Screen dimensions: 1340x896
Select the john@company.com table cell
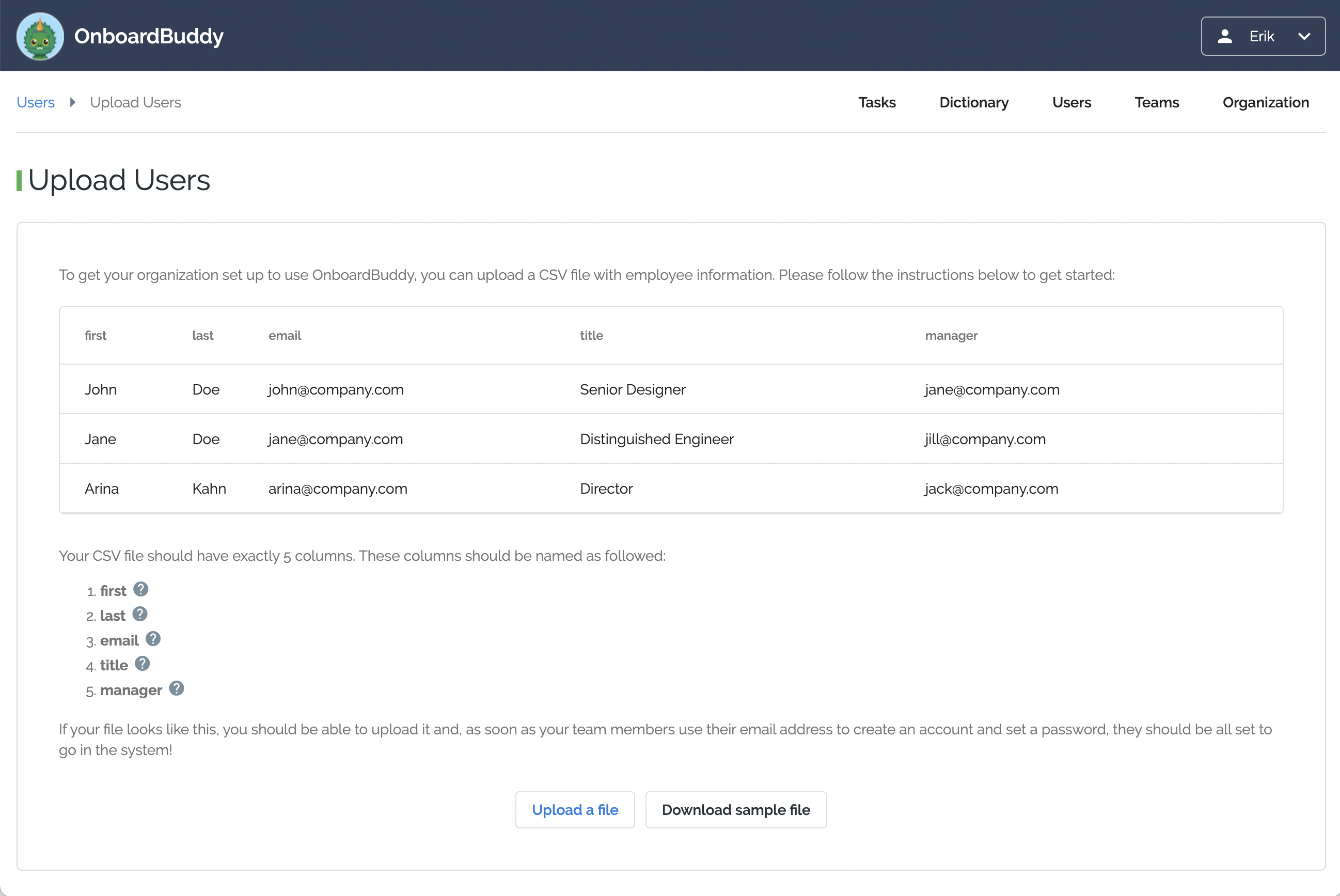[x=336, y=390]
